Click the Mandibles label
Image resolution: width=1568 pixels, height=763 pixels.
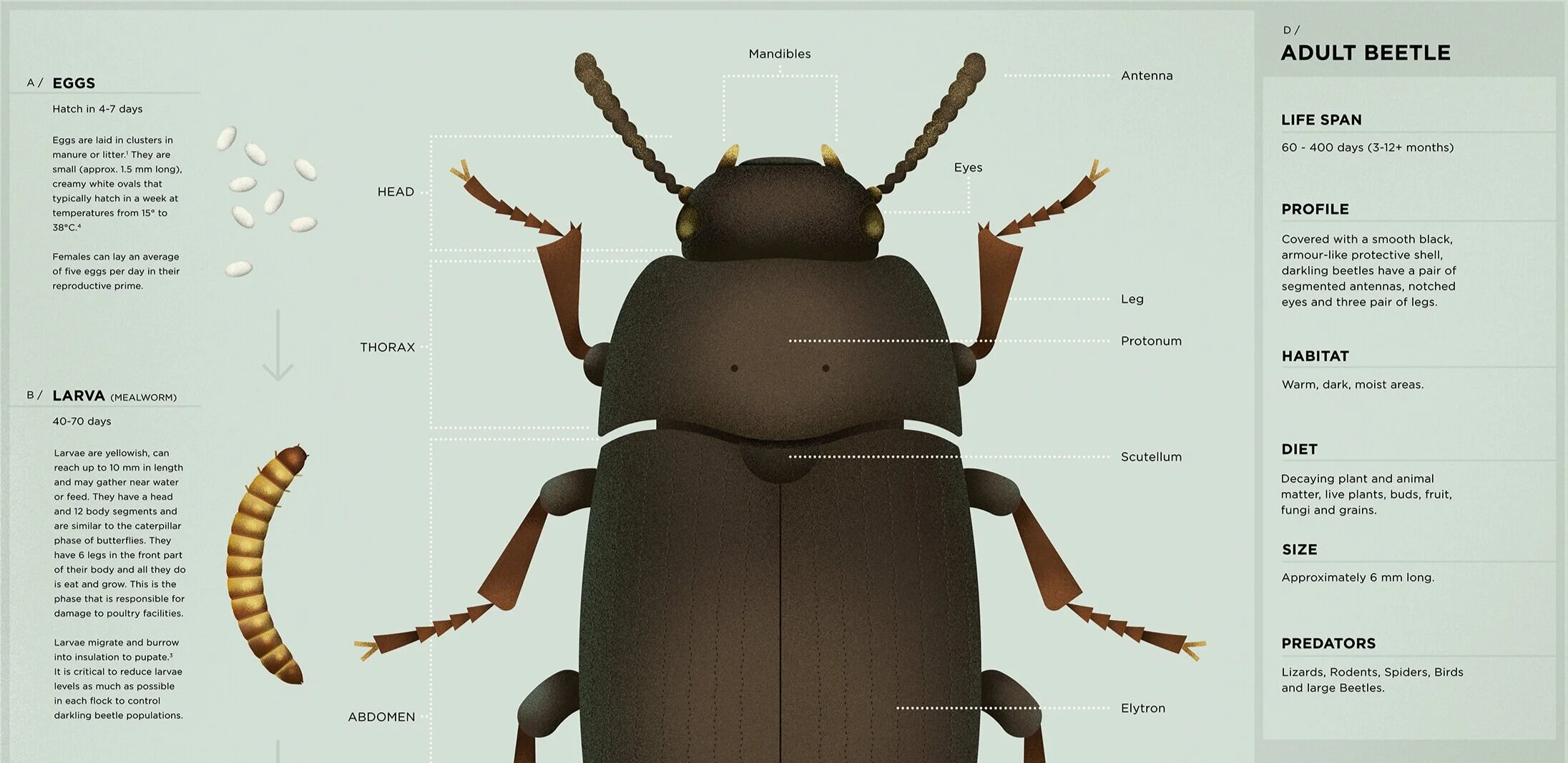click(x=780, y=54)
